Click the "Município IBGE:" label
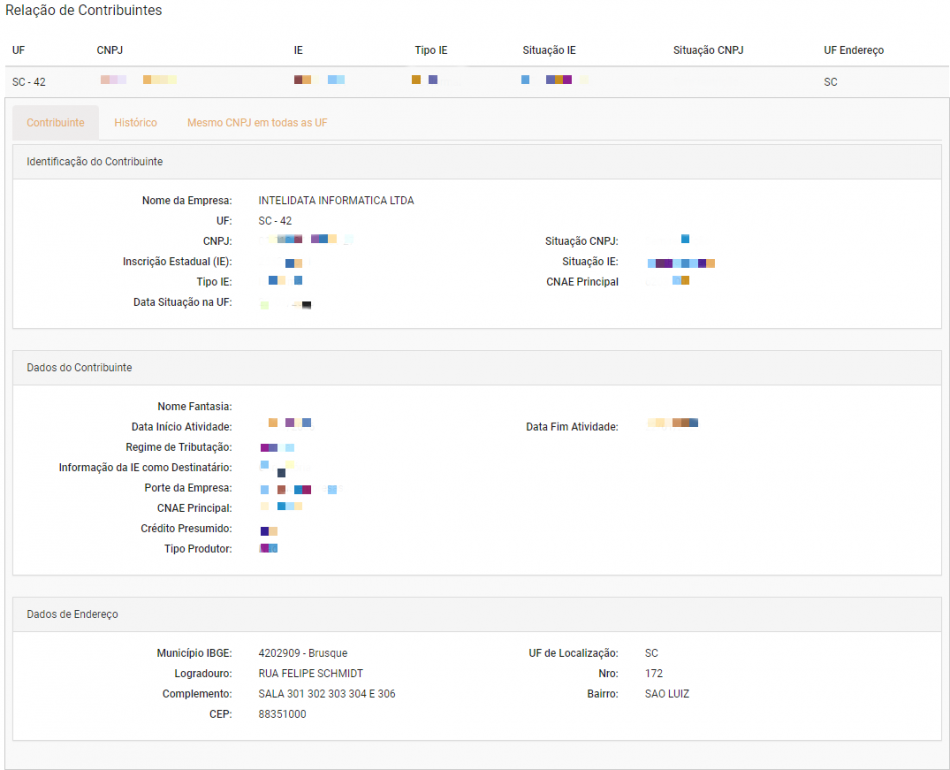Image resolution: width=950 pixels, height=770 pixels. [x=194, y=653]
